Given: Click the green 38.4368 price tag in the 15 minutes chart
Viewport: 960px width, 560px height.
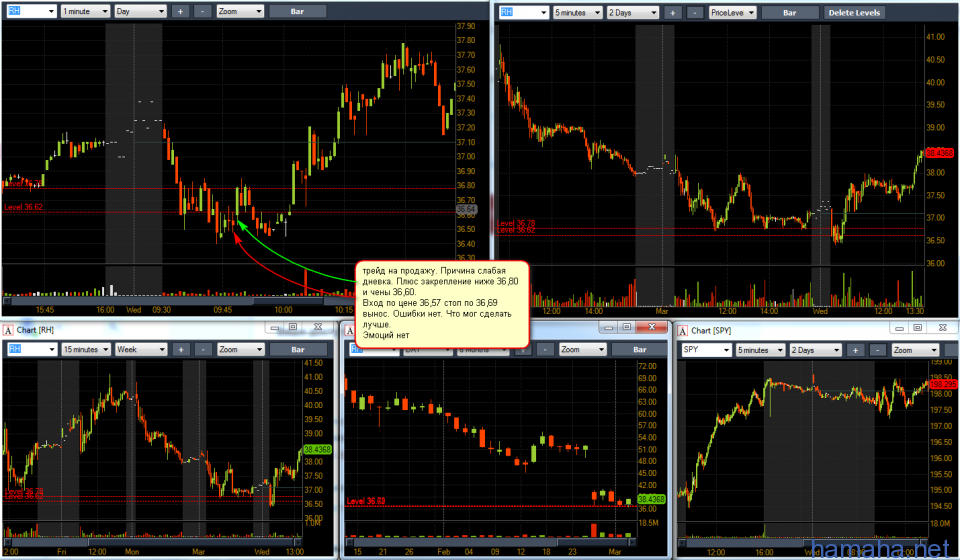Looking at the screenshot, I should click(x=317, y=449).
